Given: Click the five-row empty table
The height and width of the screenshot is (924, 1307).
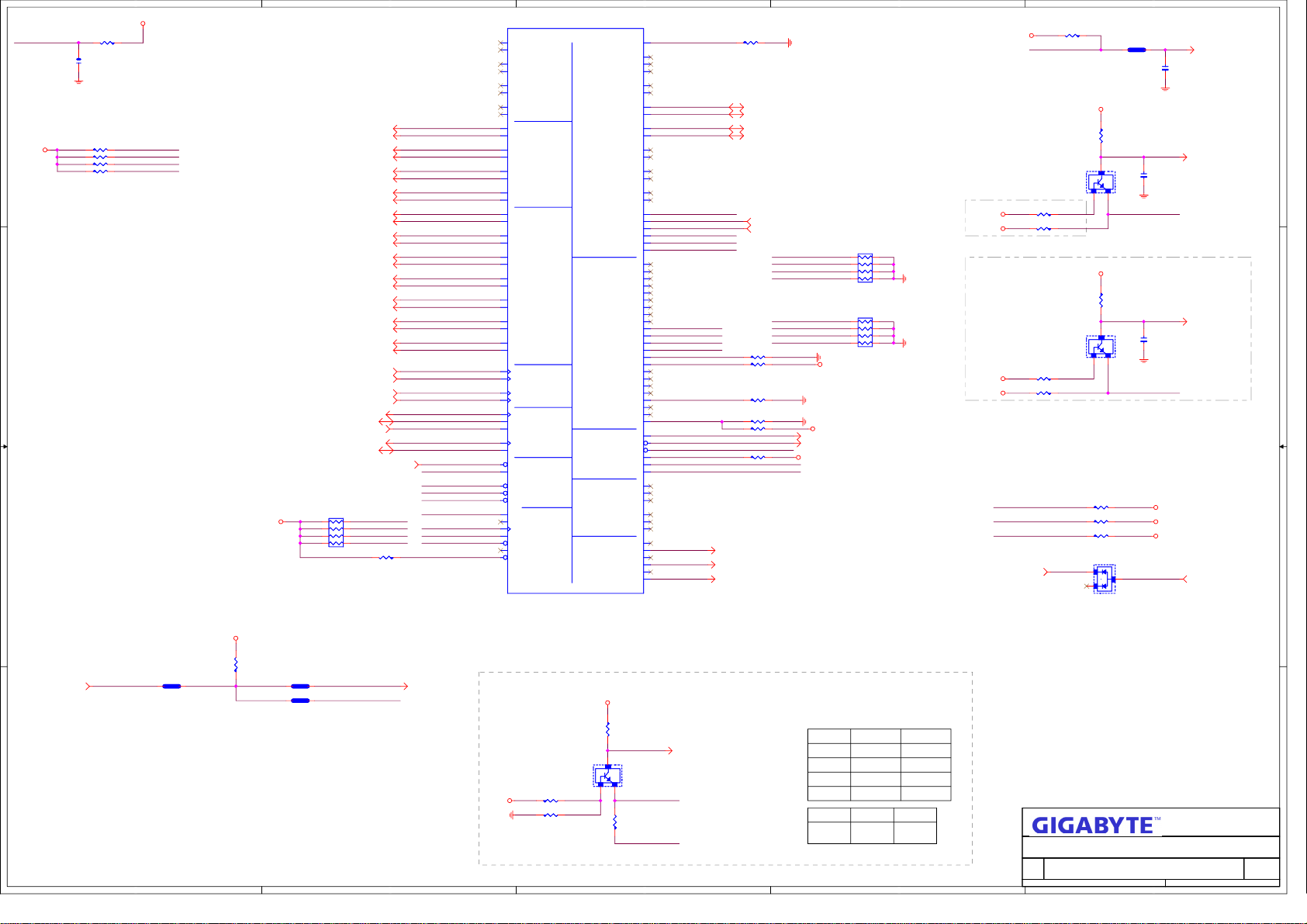Looking at the screenshot, I should coord(879,765).
